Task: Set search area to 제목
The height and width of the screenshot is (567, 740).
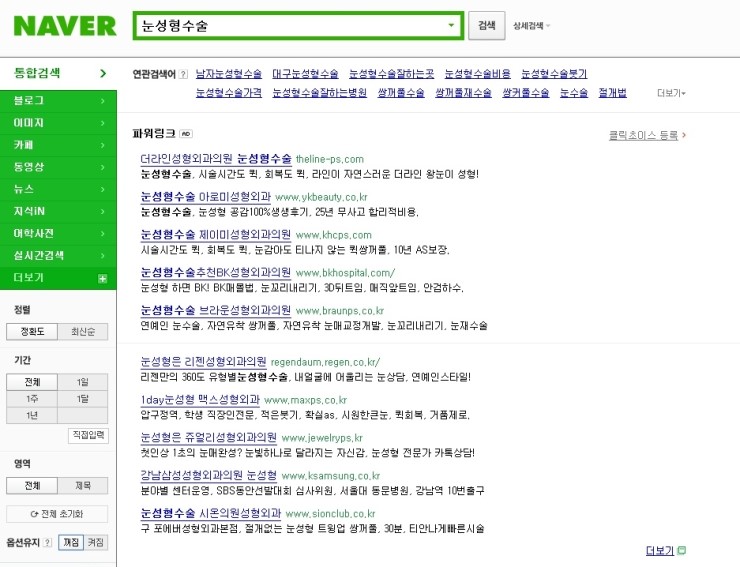Action: coord(83,485)
